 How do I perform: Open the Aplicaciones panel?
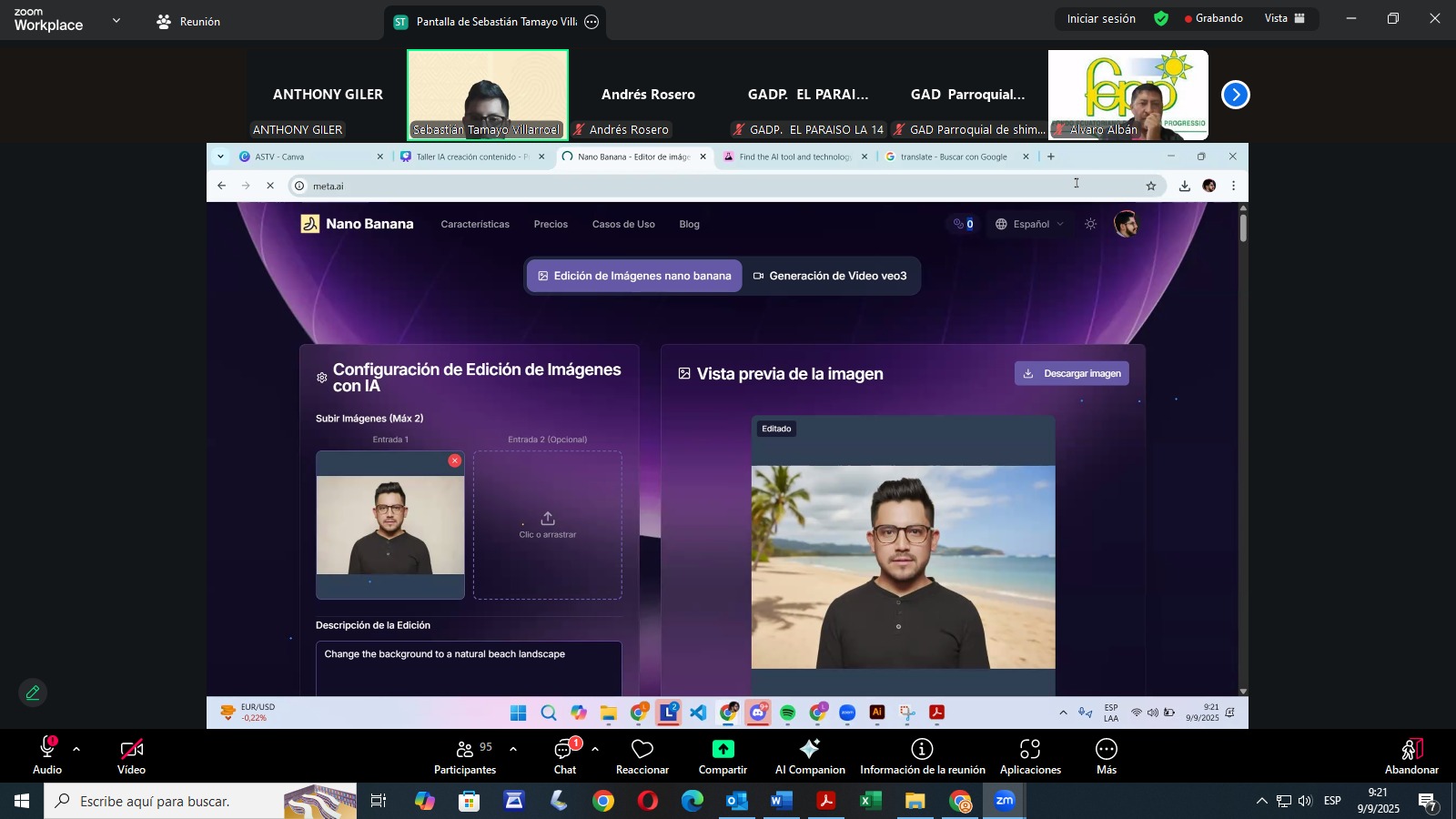(x=1030, y=749)
